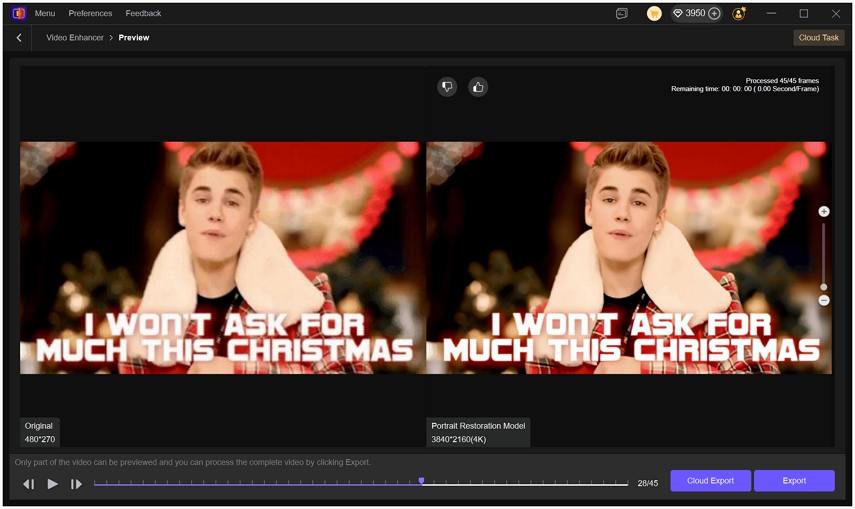Open the message center icon
855x509 pixels.
click(622, 14)
